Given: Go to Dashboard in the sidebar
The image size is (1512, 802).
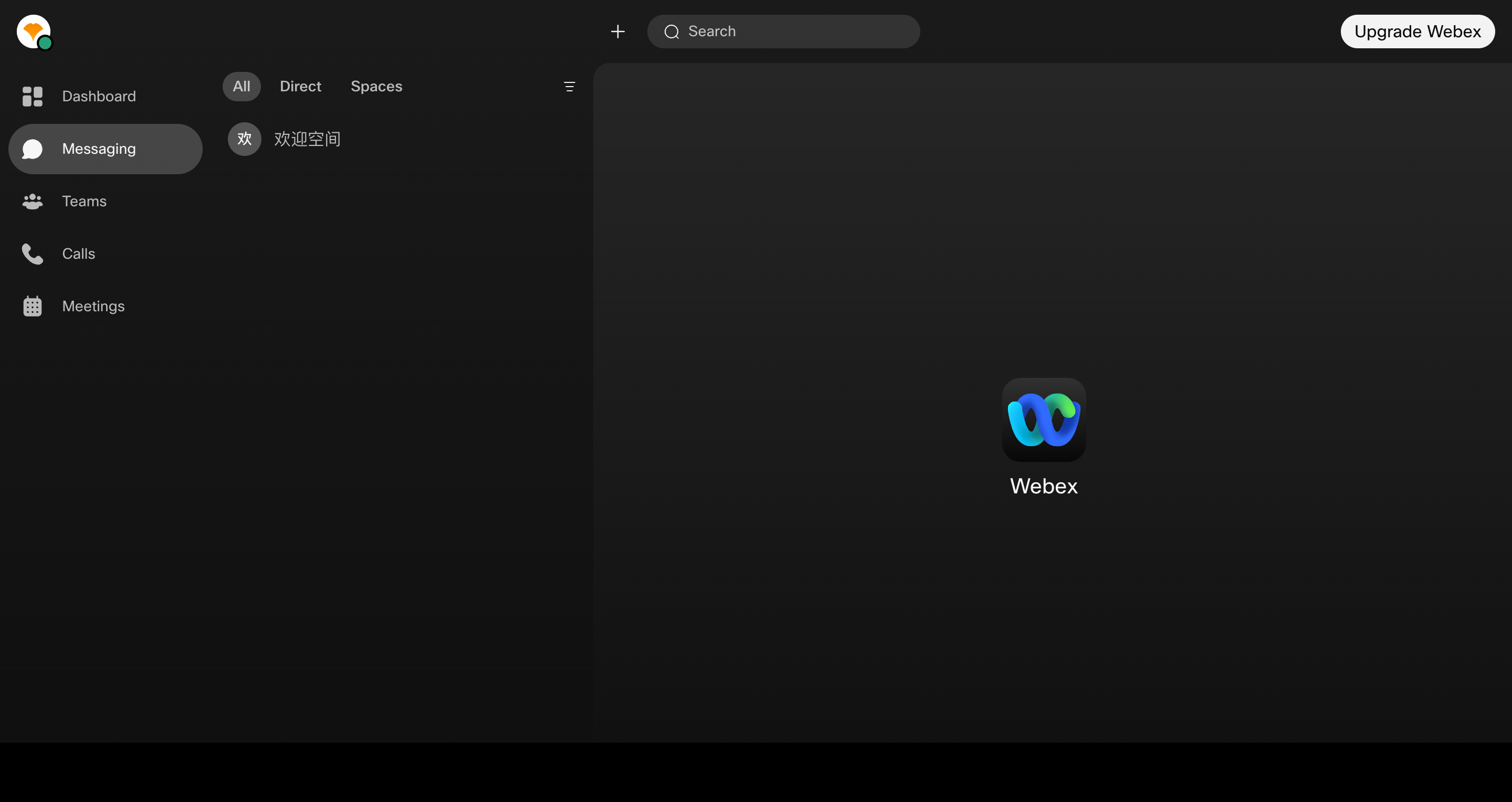Looking at the screenshot, I should point(106,96).
